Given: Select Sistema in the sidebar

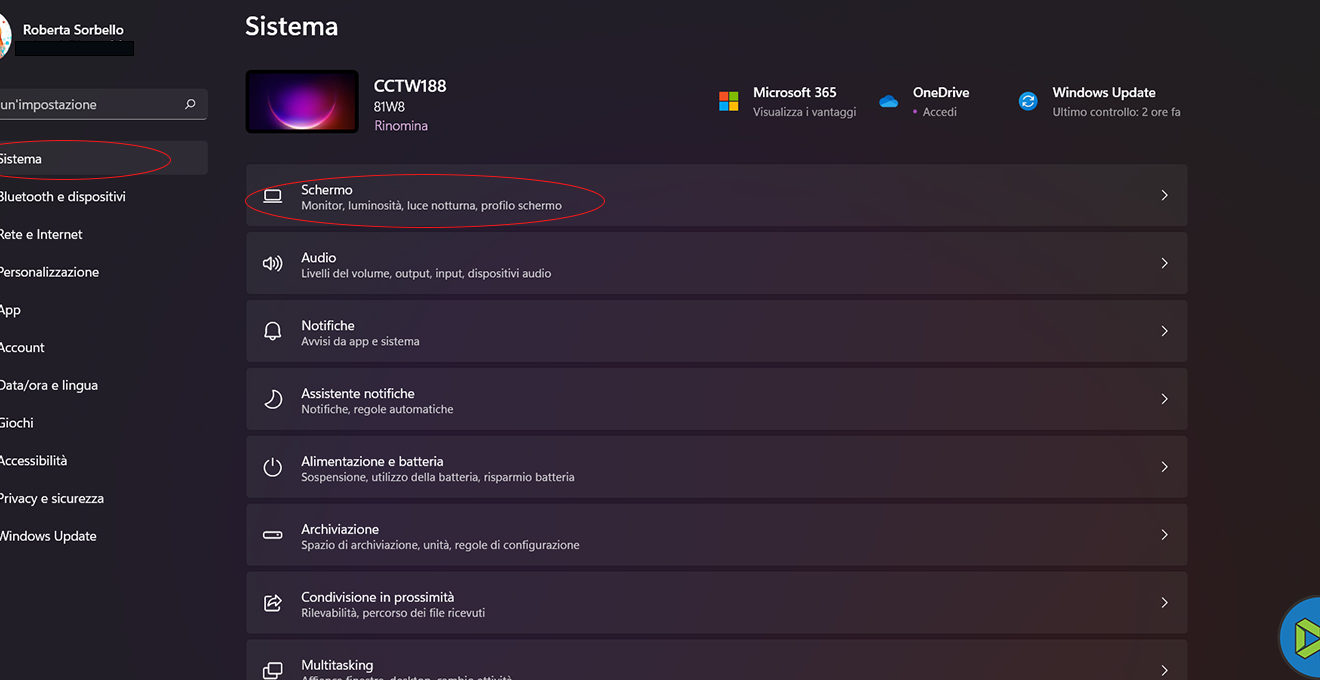Looking at the screenshot, I should pyautogui.click(x=103, y=159).
